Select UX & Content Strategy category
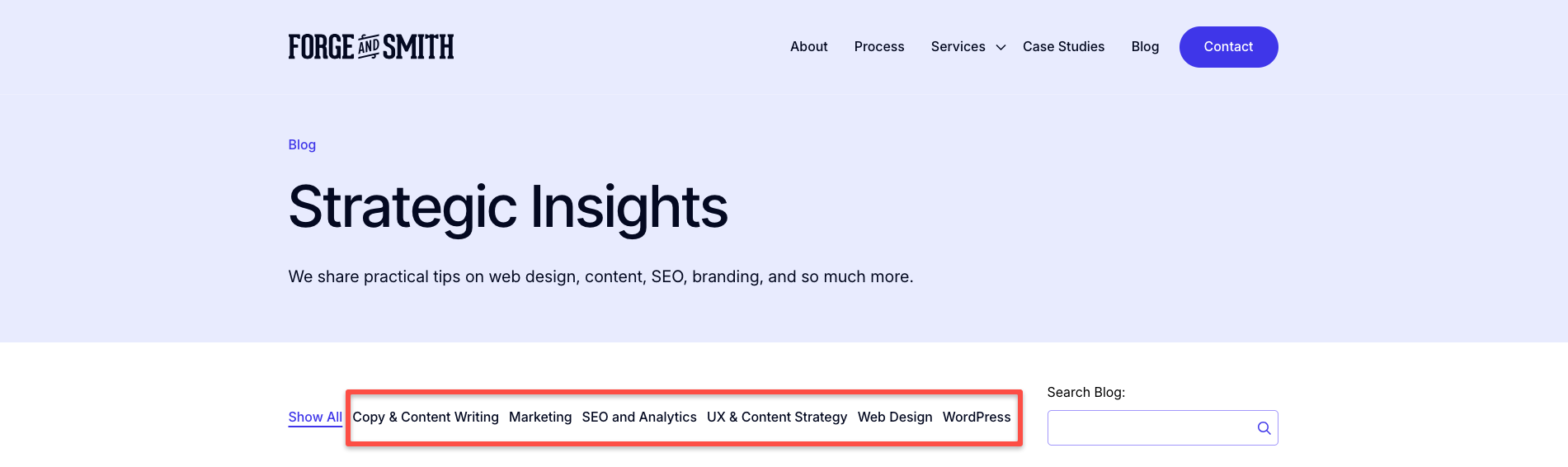This screenshot has height=467, width=1568. (777, 417)
